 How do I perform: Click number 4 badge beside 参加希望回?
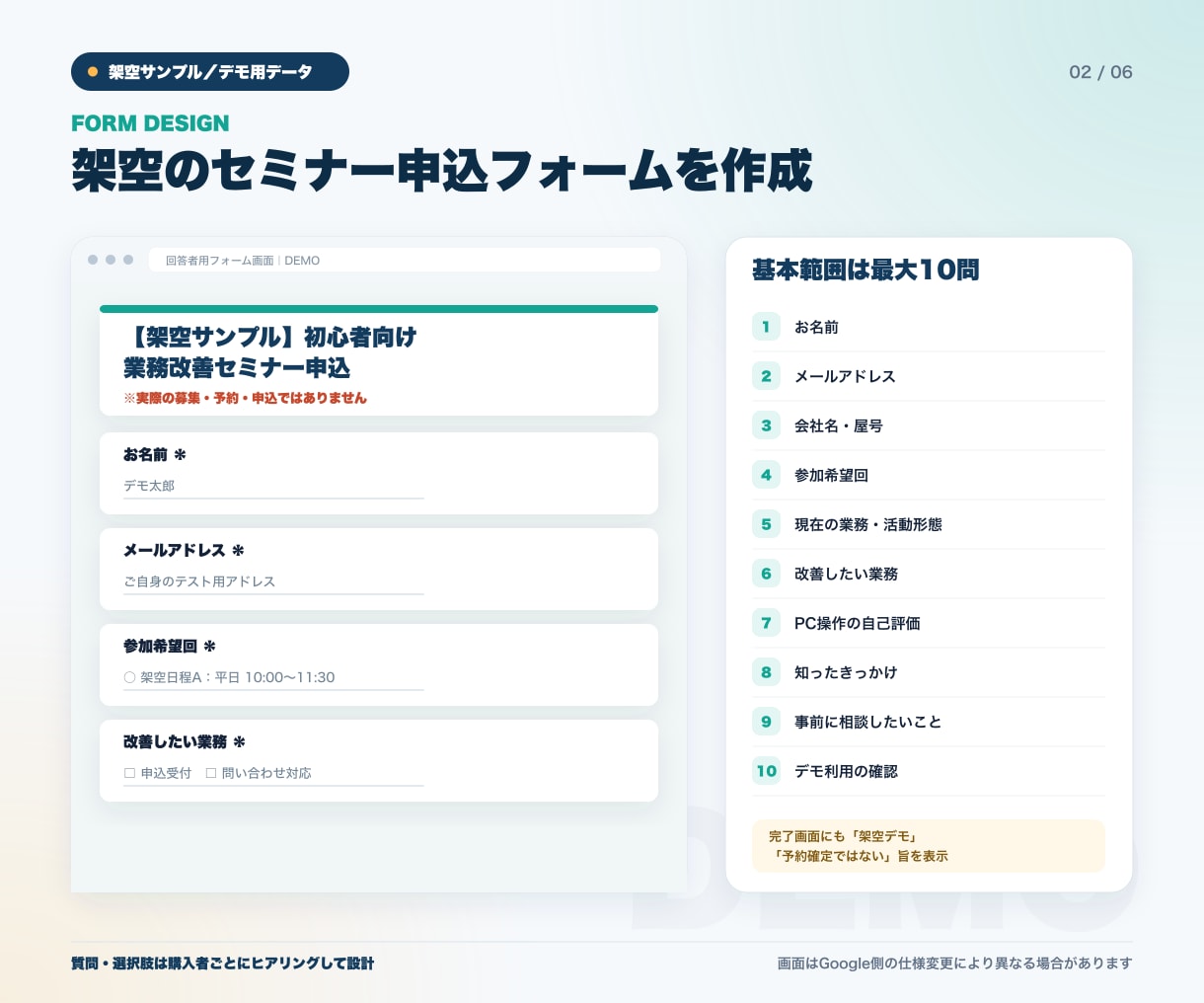point(766,475)
